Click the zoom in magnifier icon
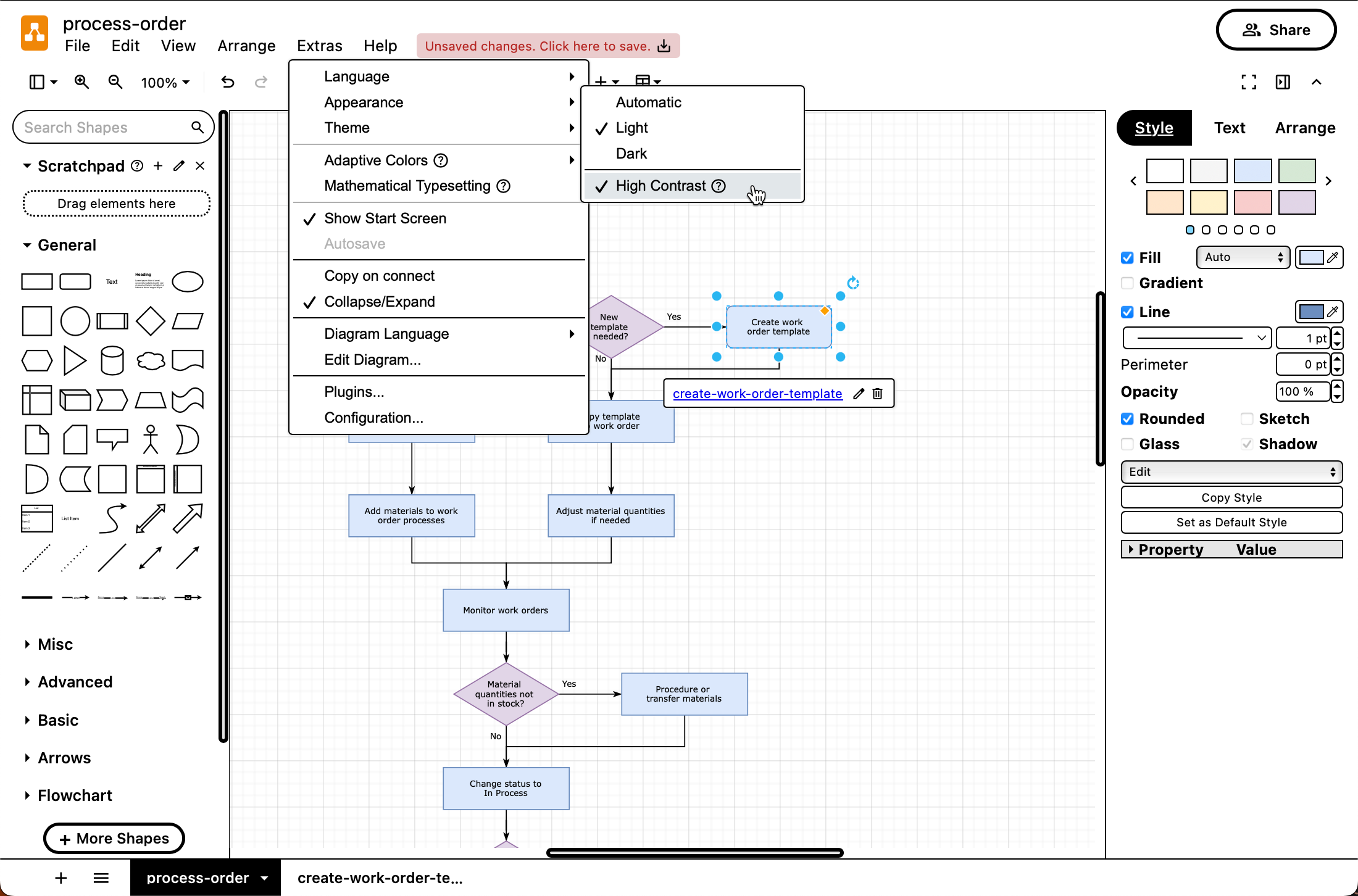 click(x=81, y=81)
